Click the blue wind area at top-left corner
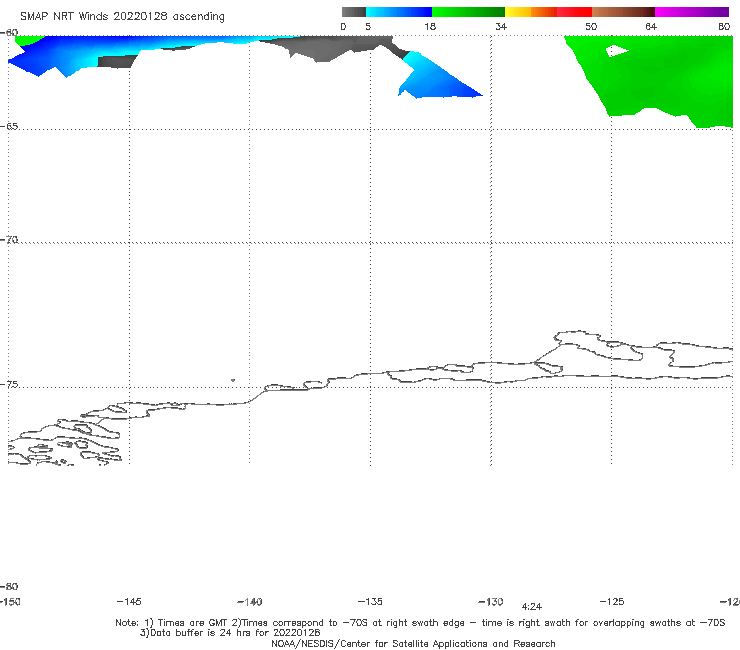Screen dimensions: 740x650 52,57
